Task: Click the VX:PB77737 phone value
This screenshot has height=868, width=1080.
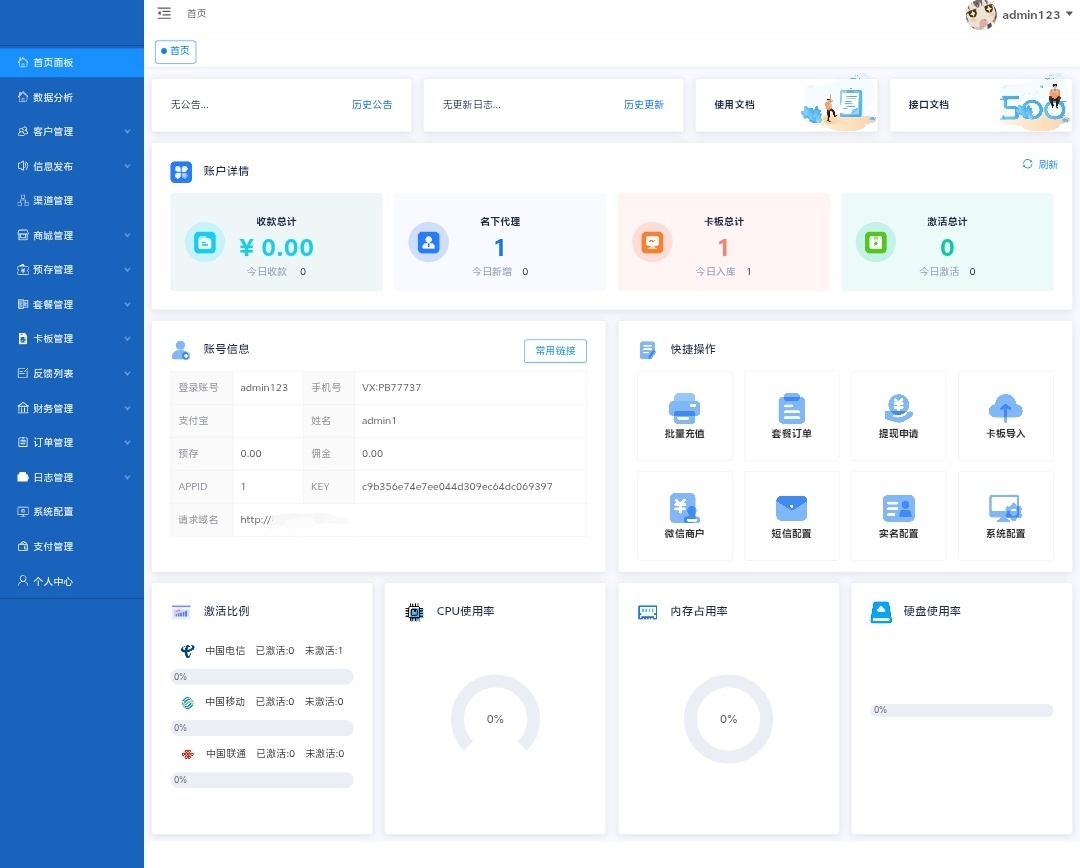Action: [x=391, y=387]
